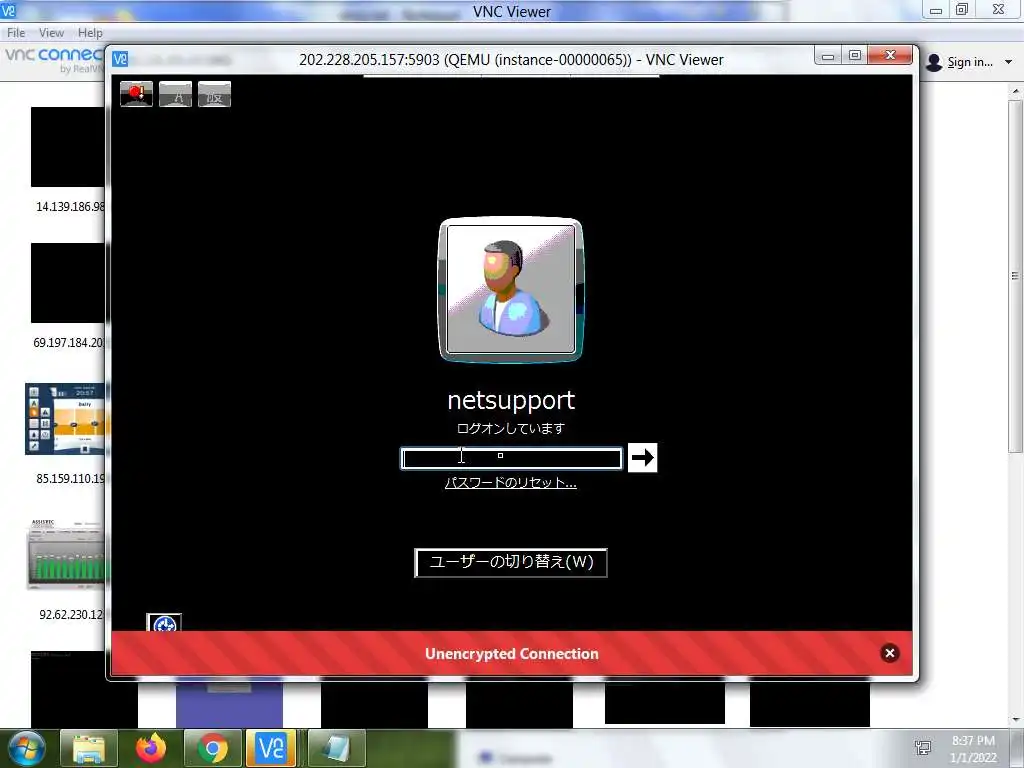The image size is (1024, 768).
Task: Click the VNC Viewer main window scrollbar
Action: point(1015,278)
